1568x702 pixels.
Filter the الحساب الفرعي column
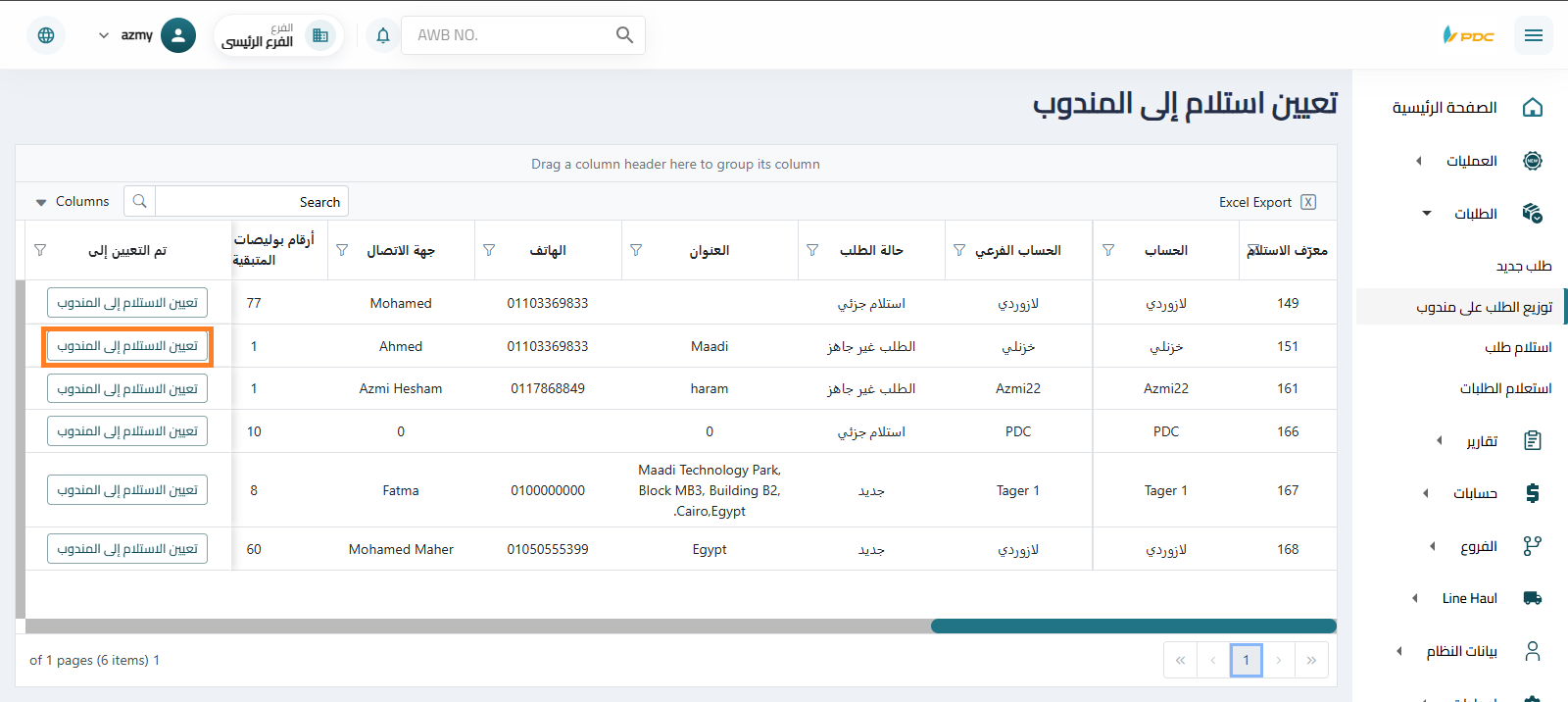point(959,250)
